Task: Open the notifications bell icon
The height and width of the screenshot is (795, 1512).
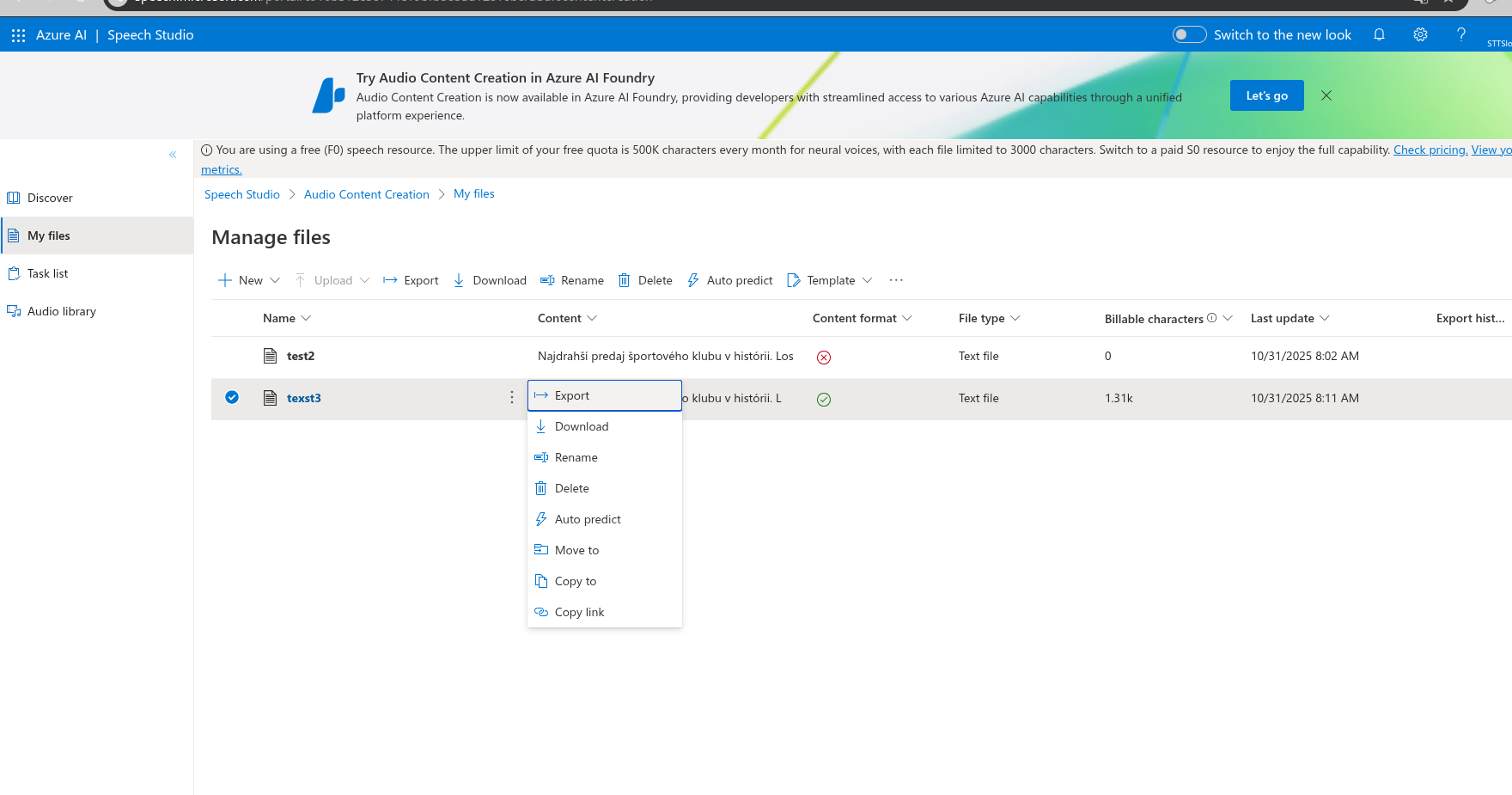Action: [x=1379, y=35]
